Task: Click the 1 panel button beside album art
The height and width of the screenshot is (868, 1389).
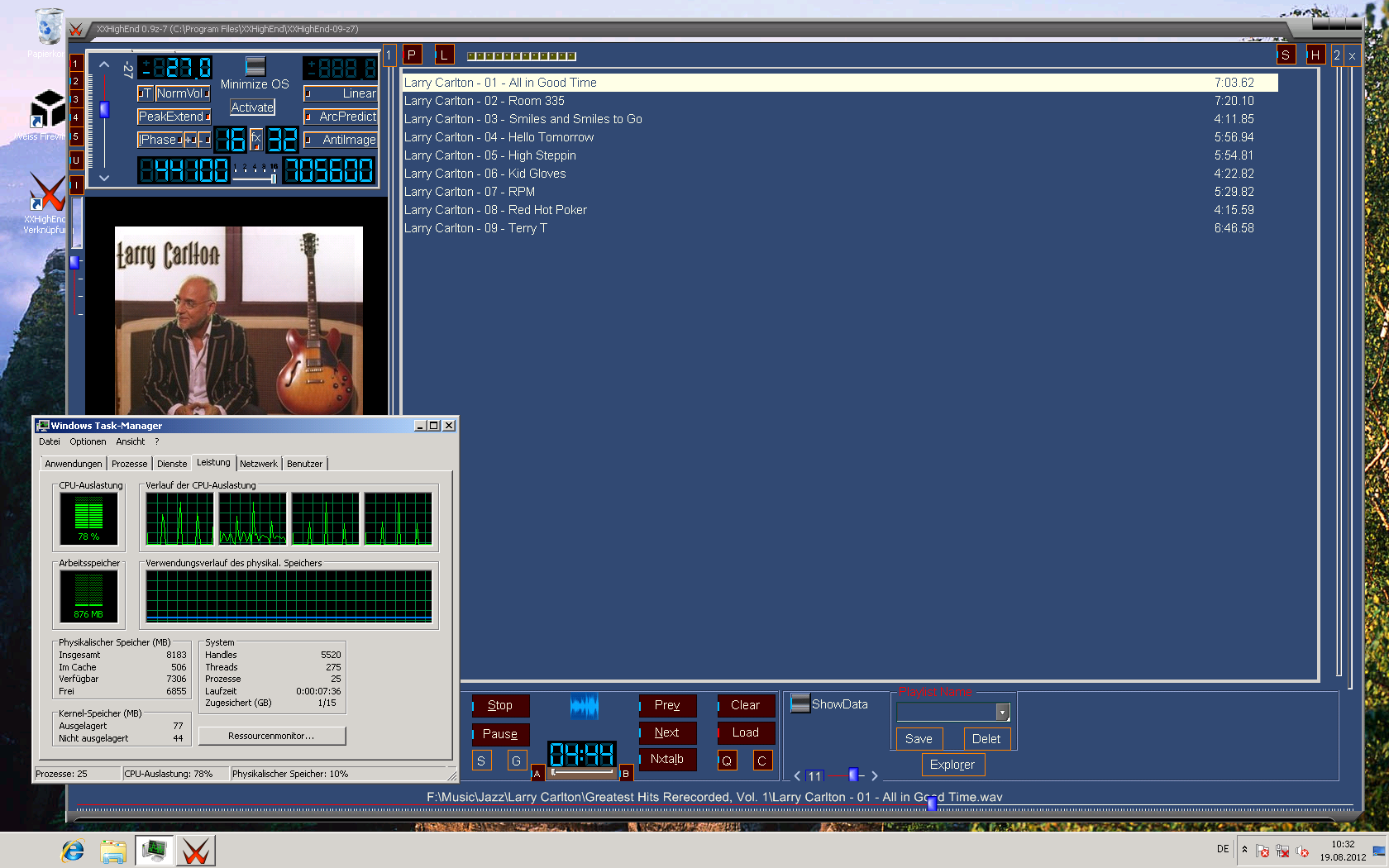Action: [389, 55]
